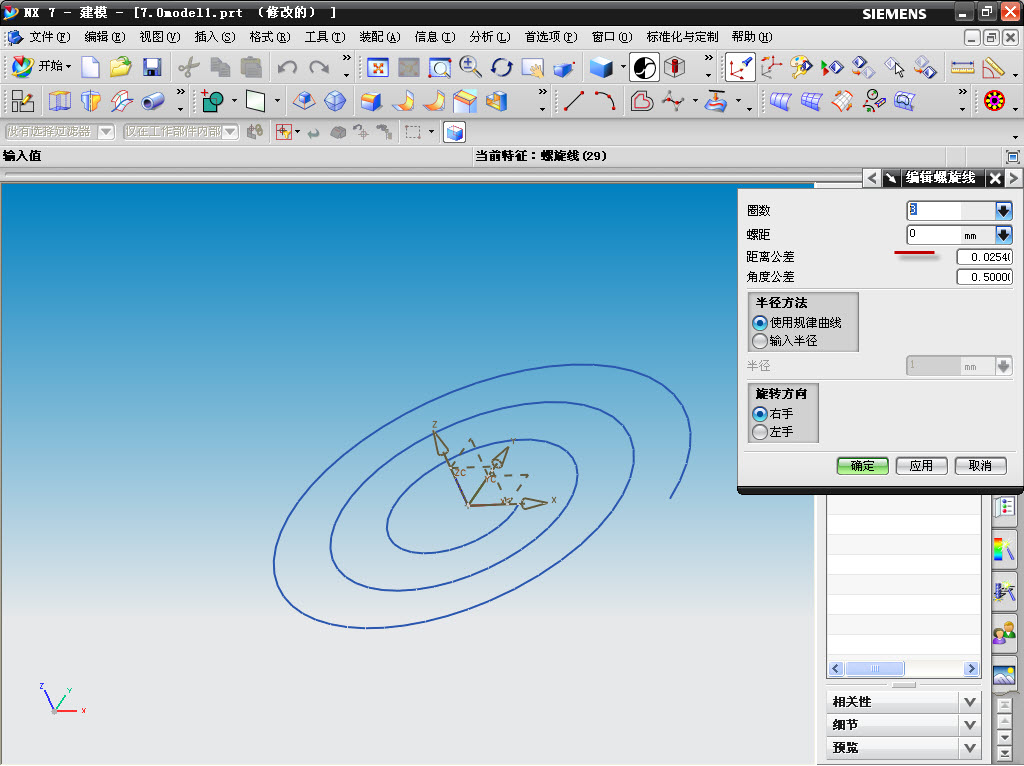The height and width of the screenshot is (766, 1024).
Task: Click the shaded blue cube render icon
Action: [601, 67]
